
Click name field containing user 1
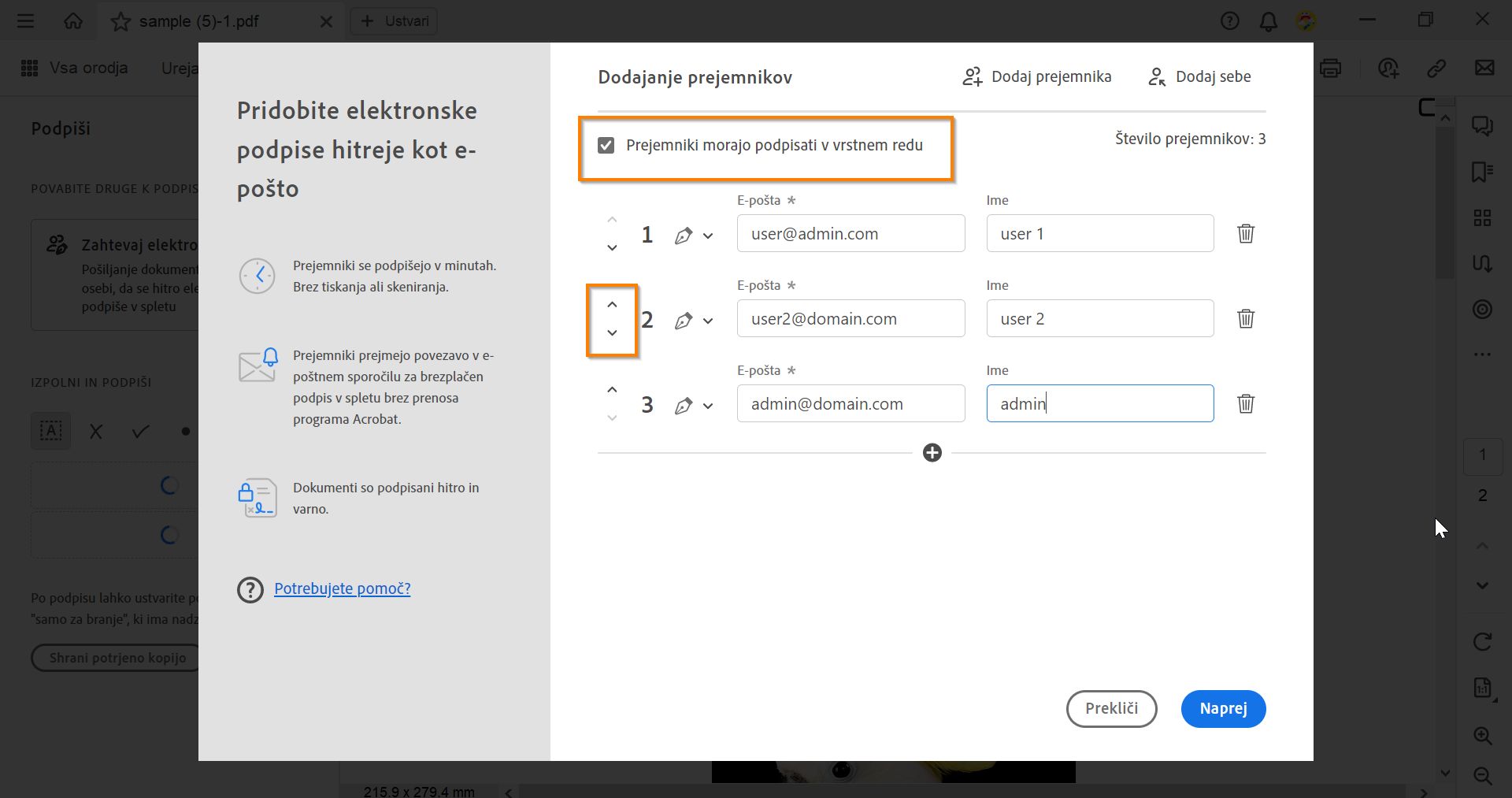(x=1100, y=233)
